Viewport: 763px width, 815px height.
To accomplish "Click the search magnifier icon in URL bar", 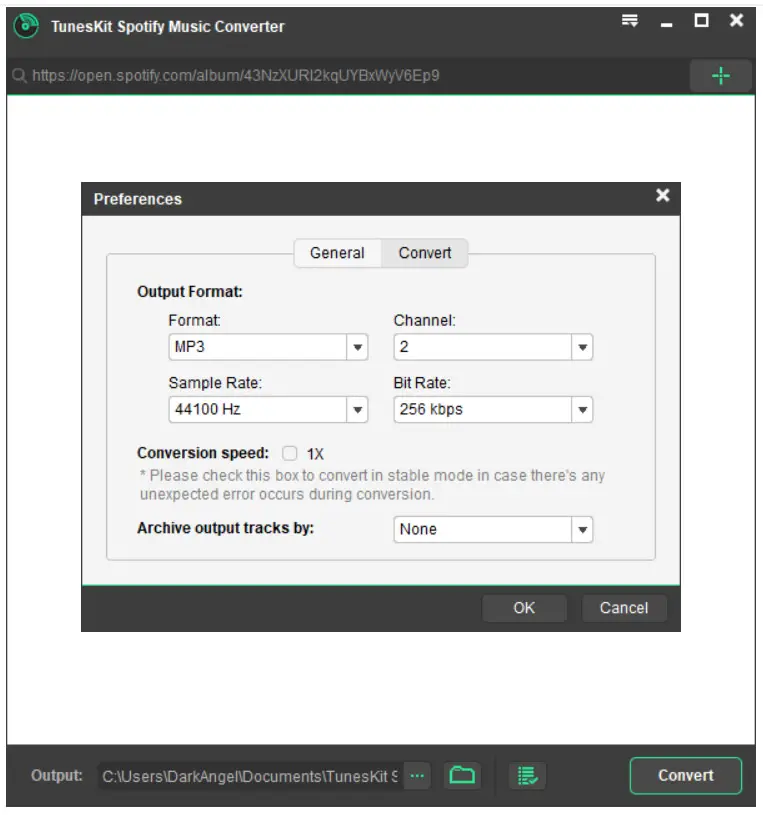I will (x=19, y=76).
